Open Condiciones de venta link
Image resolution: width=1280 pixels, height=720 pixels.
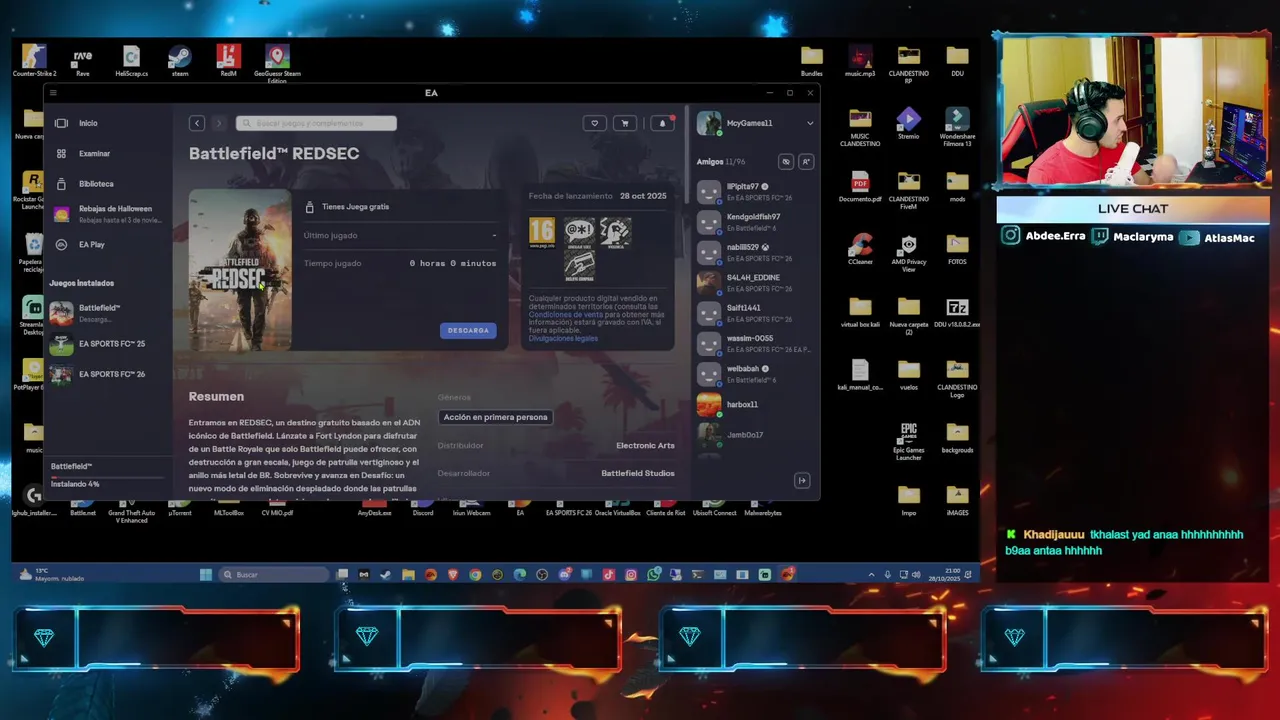(566, 315)
